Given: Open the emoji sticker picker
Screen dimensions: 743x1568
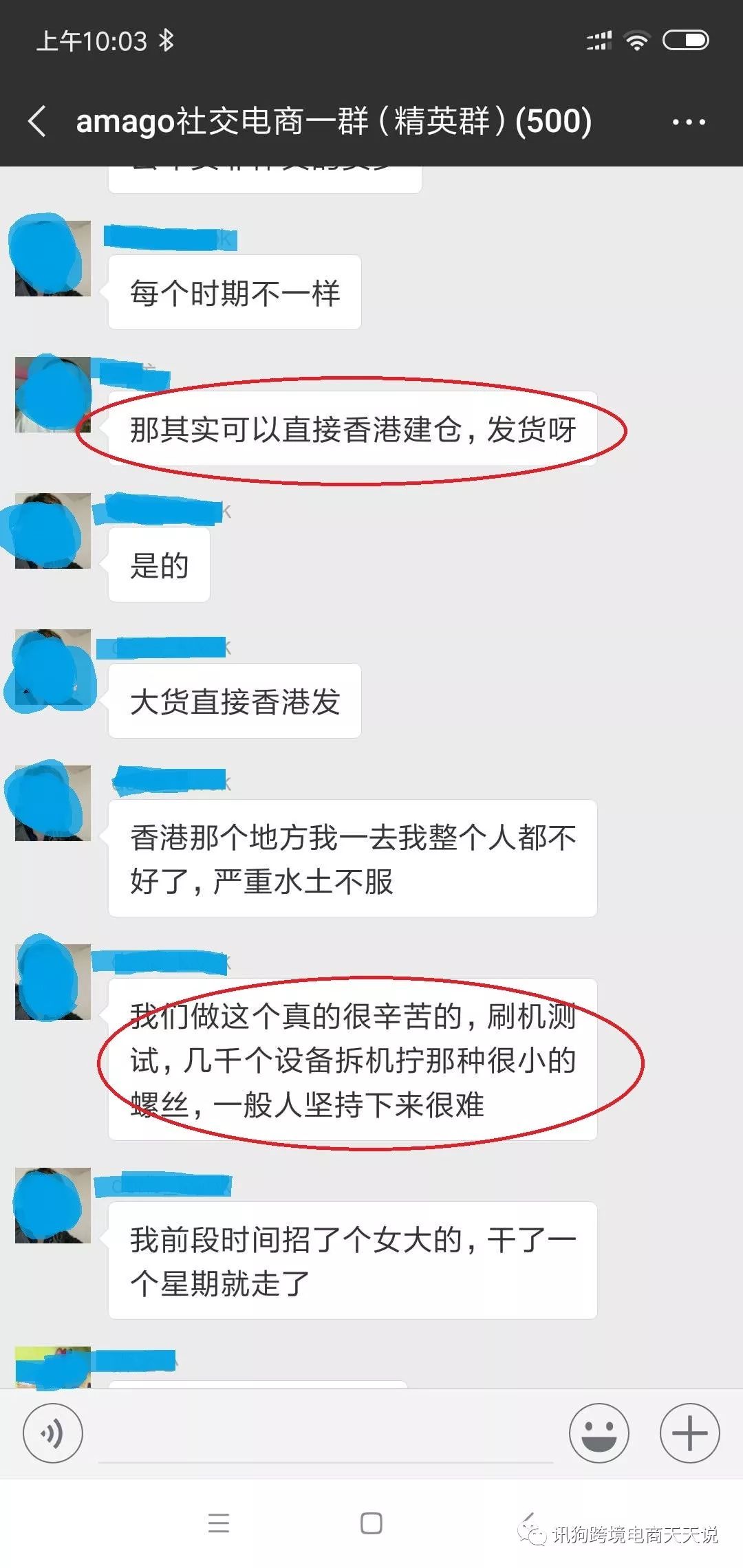Looking at the screenshot, I should (599, 1434).
